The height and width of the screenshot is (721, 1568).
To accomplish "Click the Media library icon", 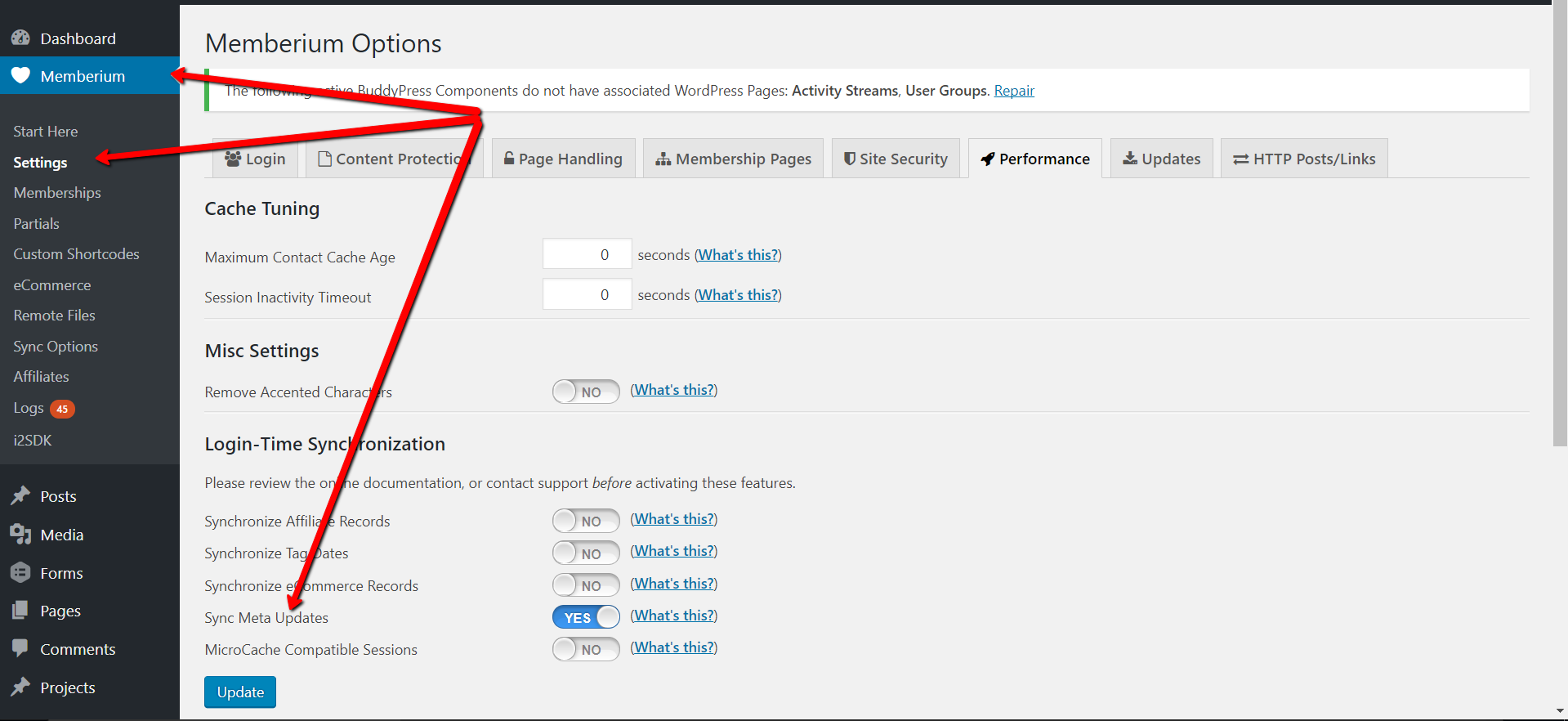I will point(20,535).
